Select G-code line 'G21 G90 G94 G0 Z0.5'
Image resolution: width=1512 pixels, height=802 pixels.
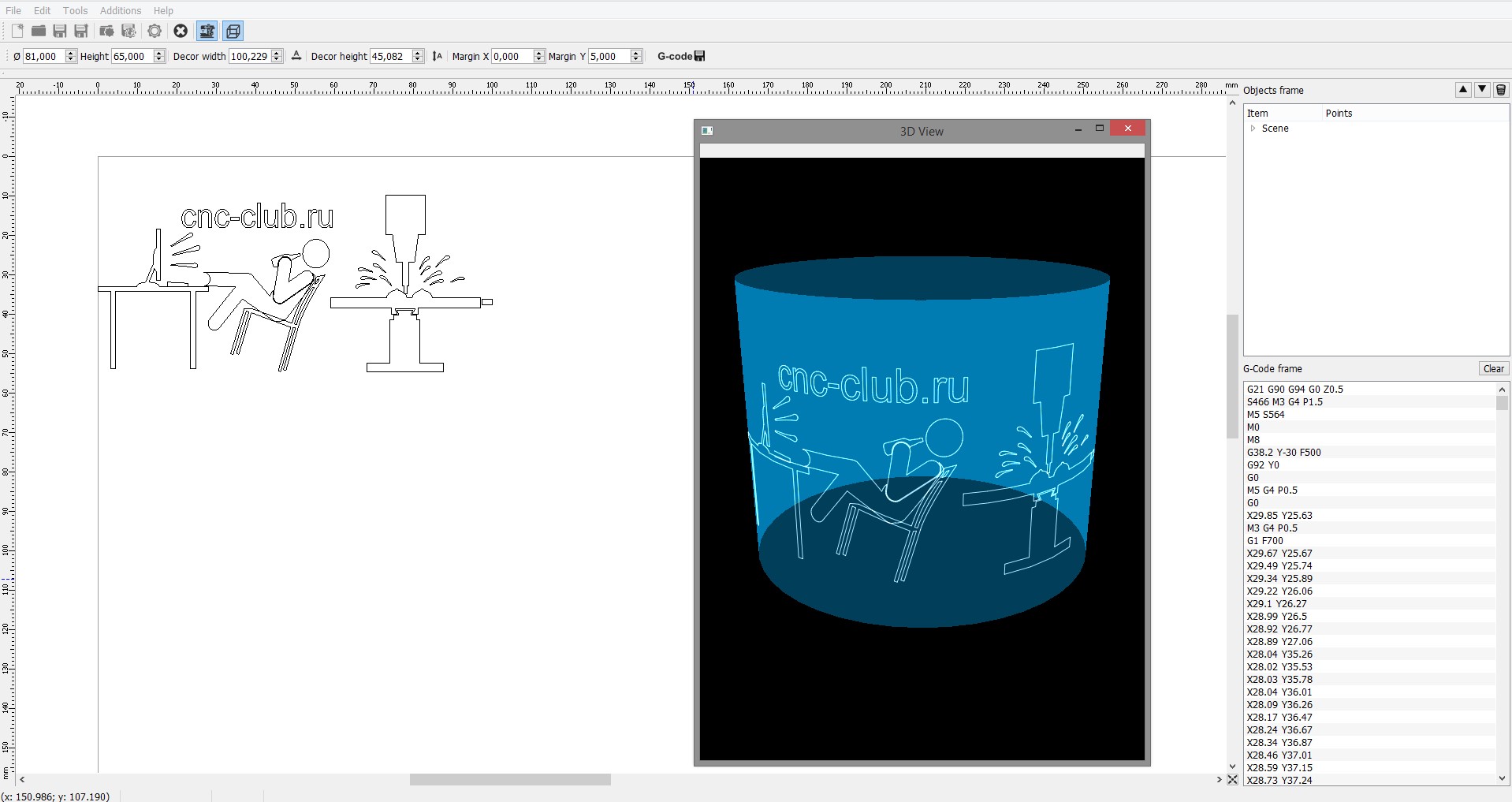click(1370, 390)
